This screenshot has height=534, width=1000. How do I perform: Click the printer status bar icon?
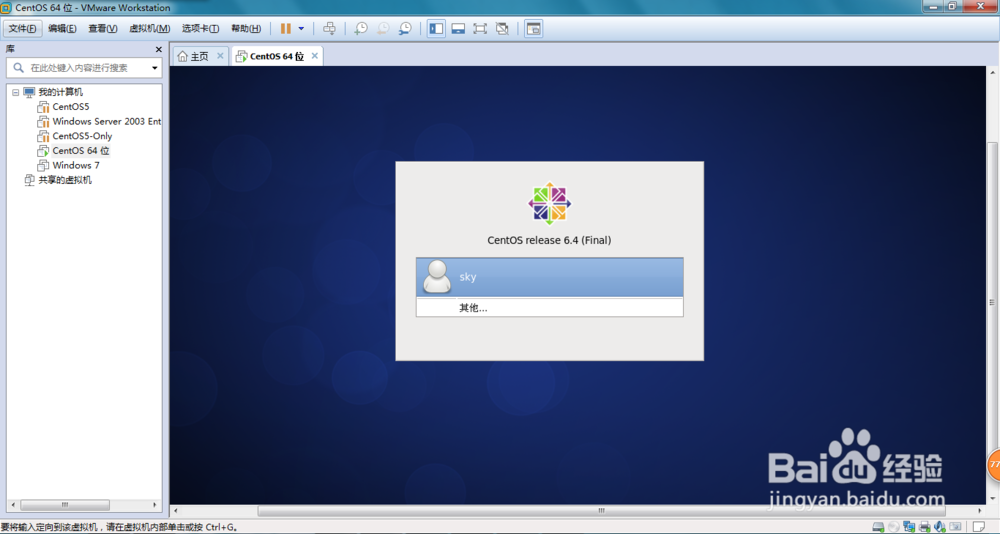click(x=925, y=527)
